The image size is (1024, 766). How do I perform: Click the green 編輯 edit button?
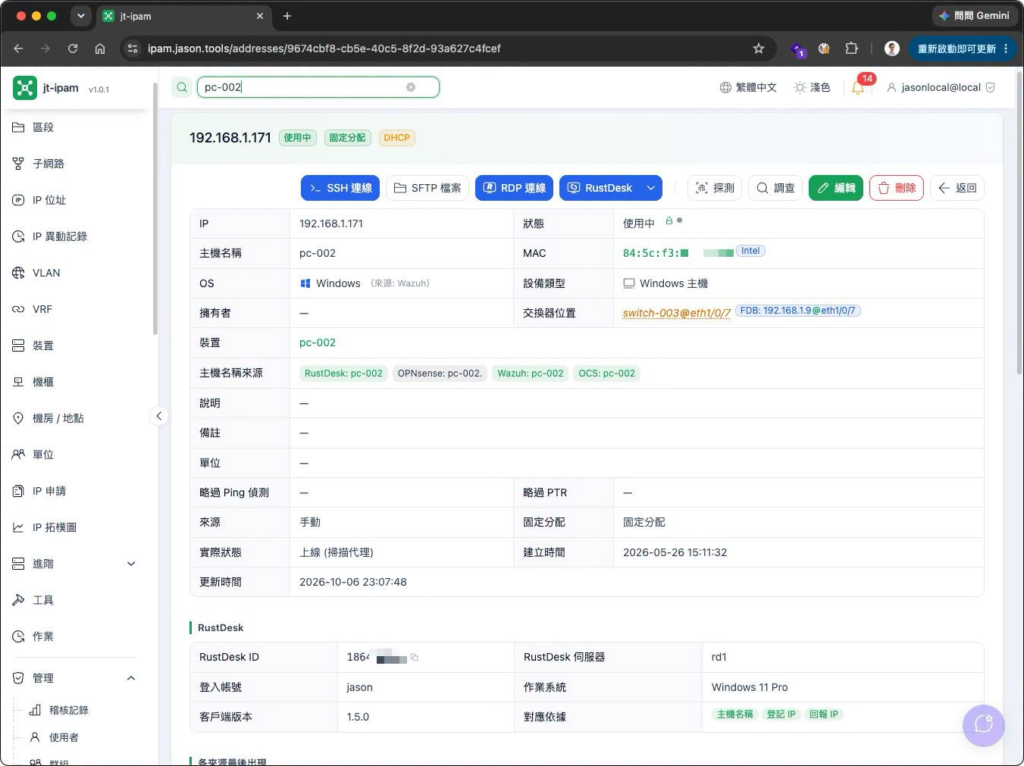coord(836,188)
